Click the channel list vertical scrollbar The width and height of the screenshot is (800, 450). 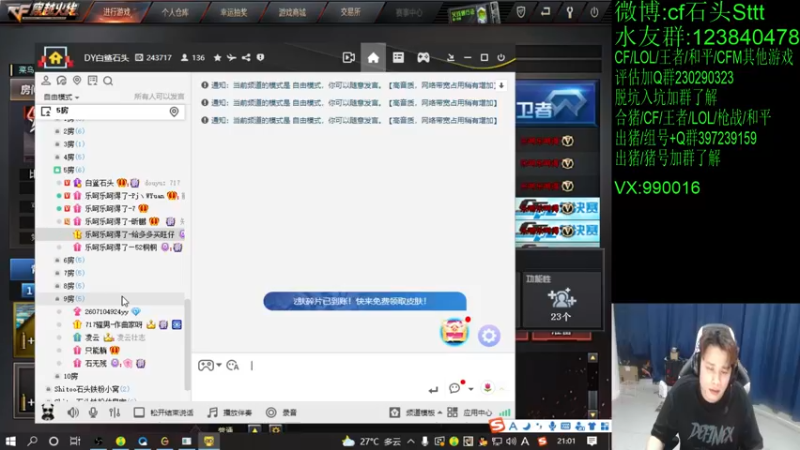tap(187, 344)
